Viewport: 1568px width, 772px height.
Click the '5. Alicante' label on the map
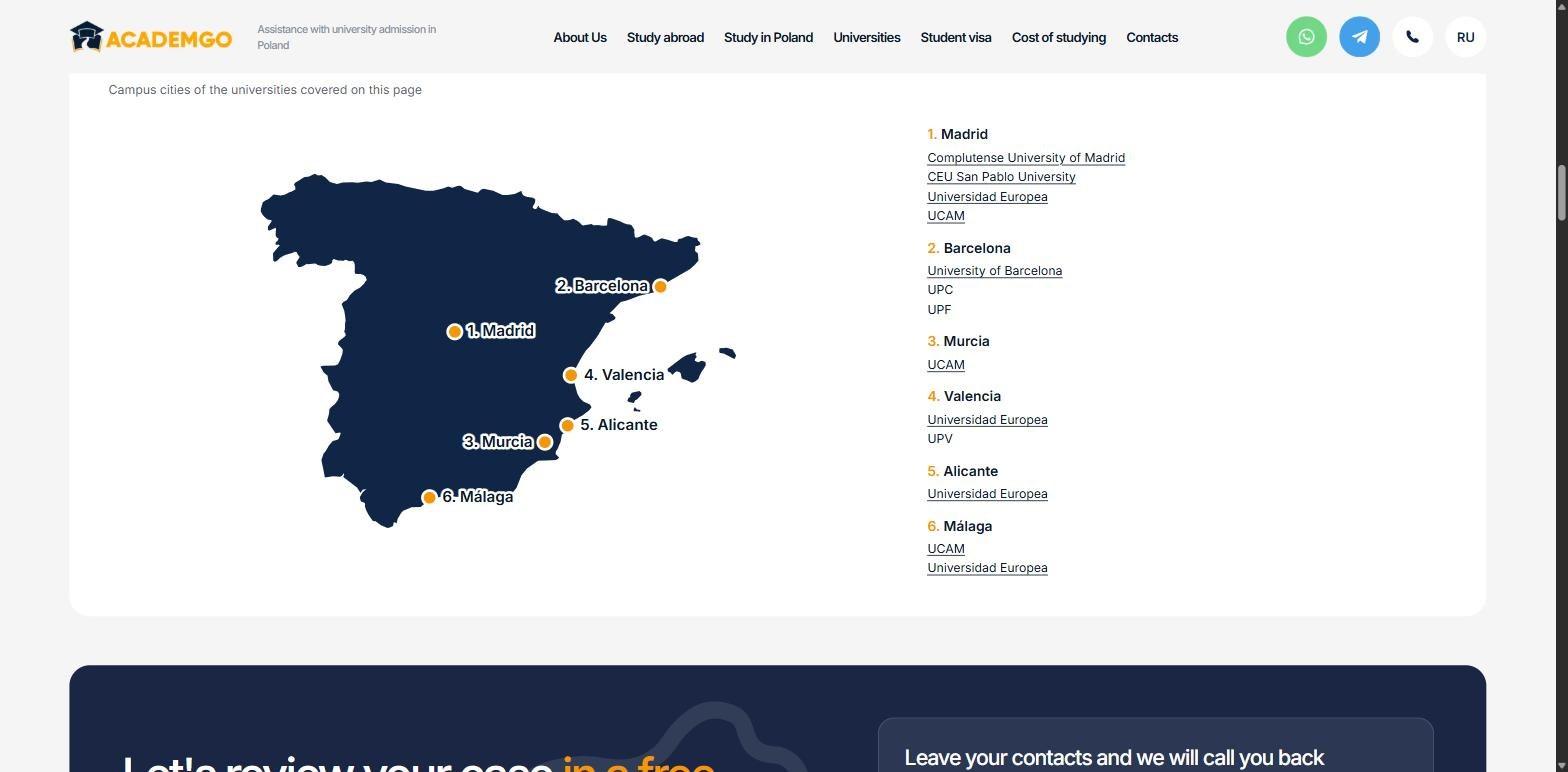point(619,425)
